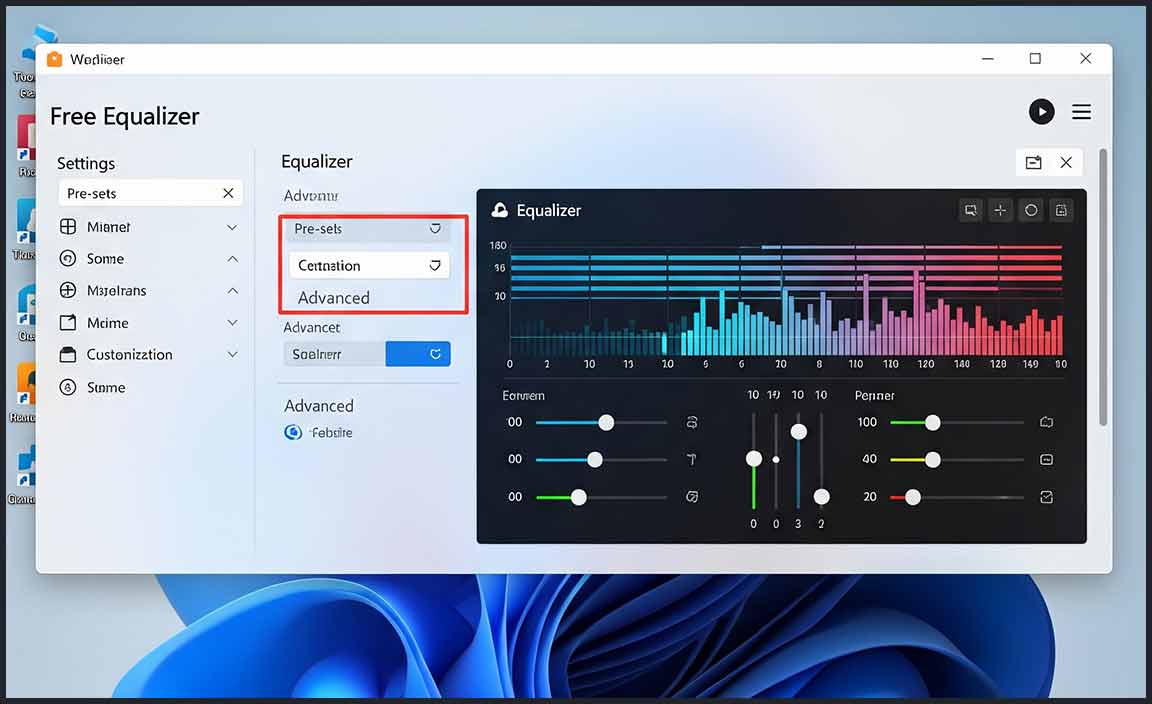Image resolution: width=1152 pixels, height=704 pixels.
Task: Adjust the green Eormem slider
Action: pos(579,498)
